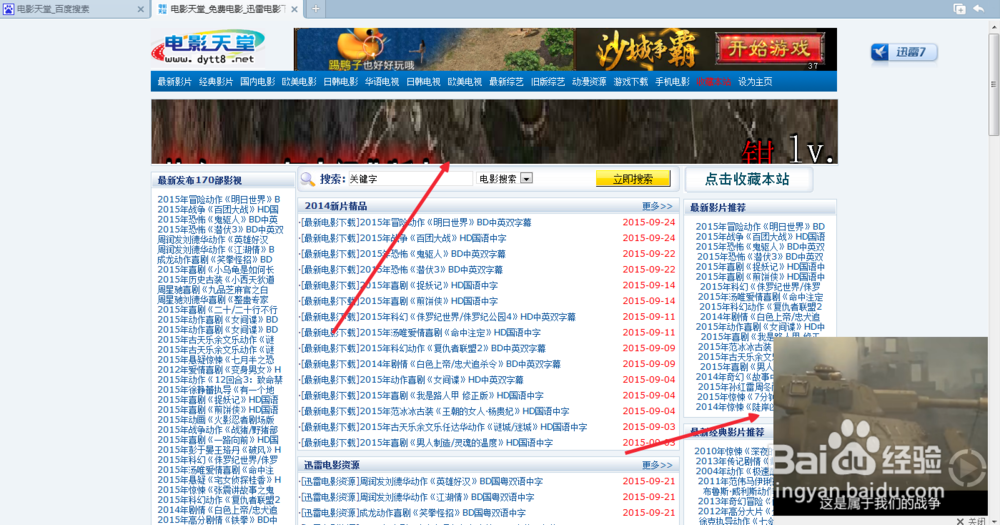
Task: Open left sidebar 《一路向前》HD国 link
Action: 218,440
